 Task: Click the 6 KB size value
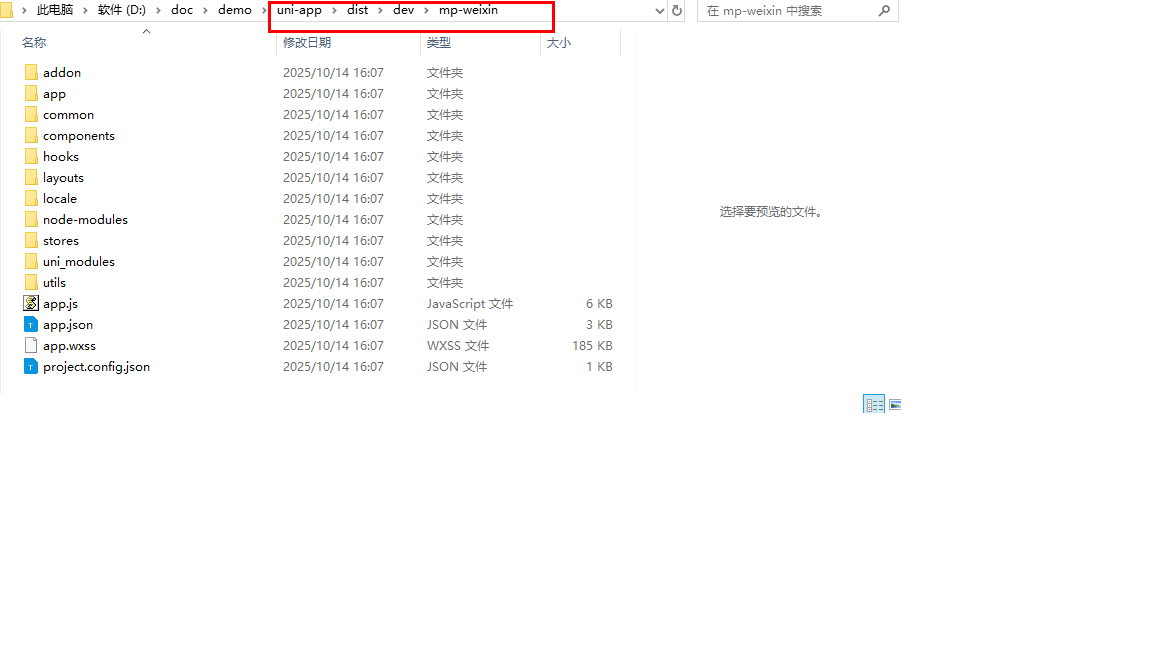point(599,303)
